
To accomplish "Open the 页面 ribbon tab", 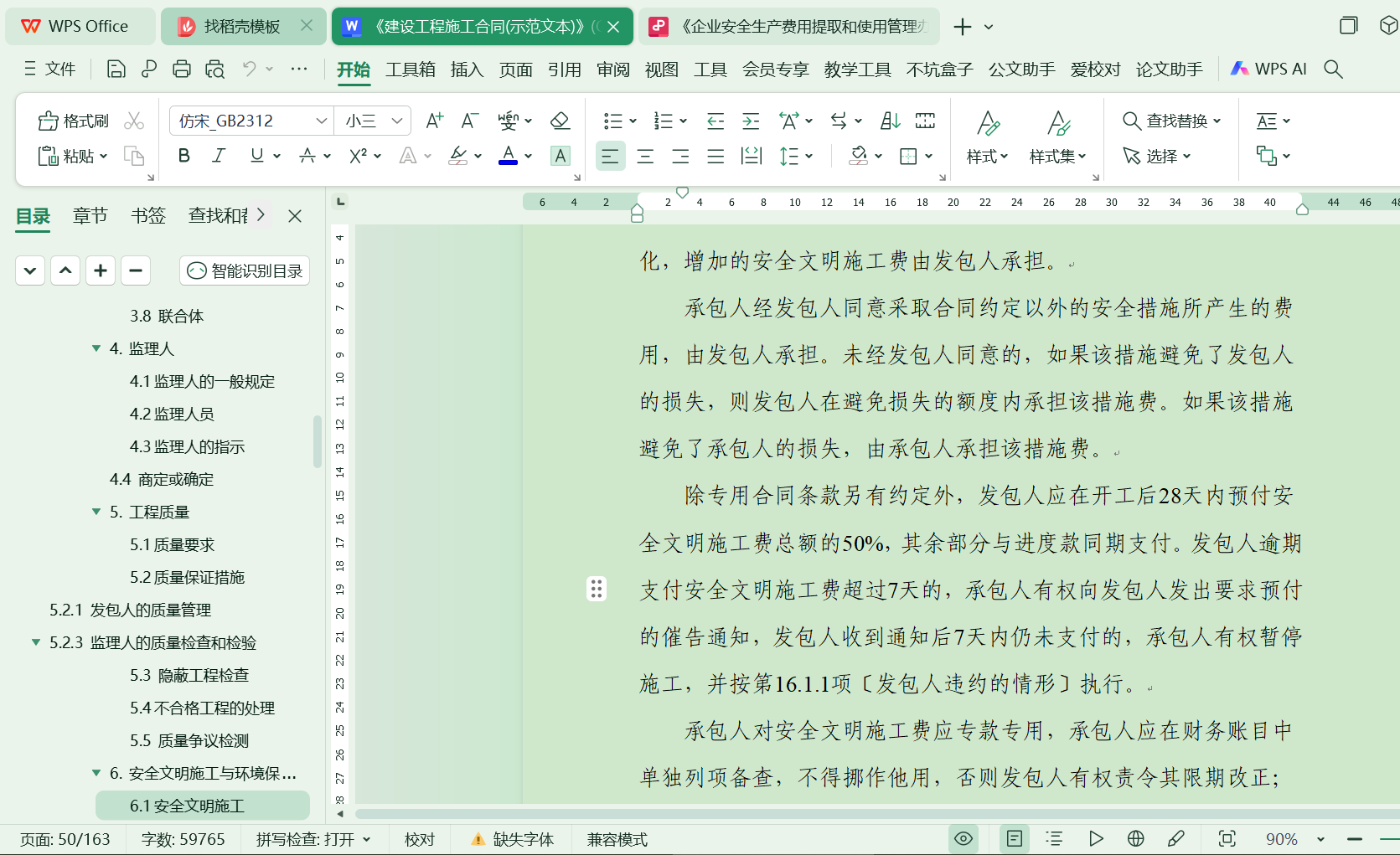I will tap(515, 70).
